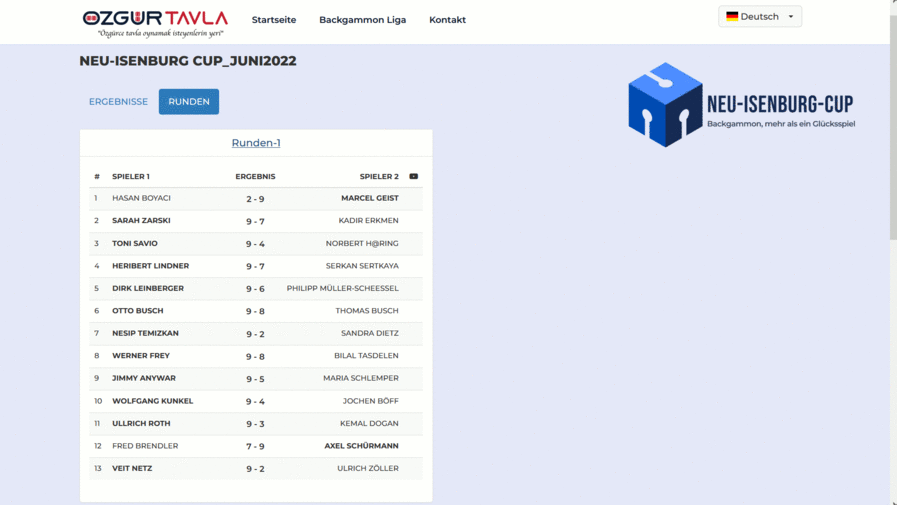The height and width of the screenshot is (505, 897).
Task: Click player name Sarah Zarski
Action: pos(141,221)
